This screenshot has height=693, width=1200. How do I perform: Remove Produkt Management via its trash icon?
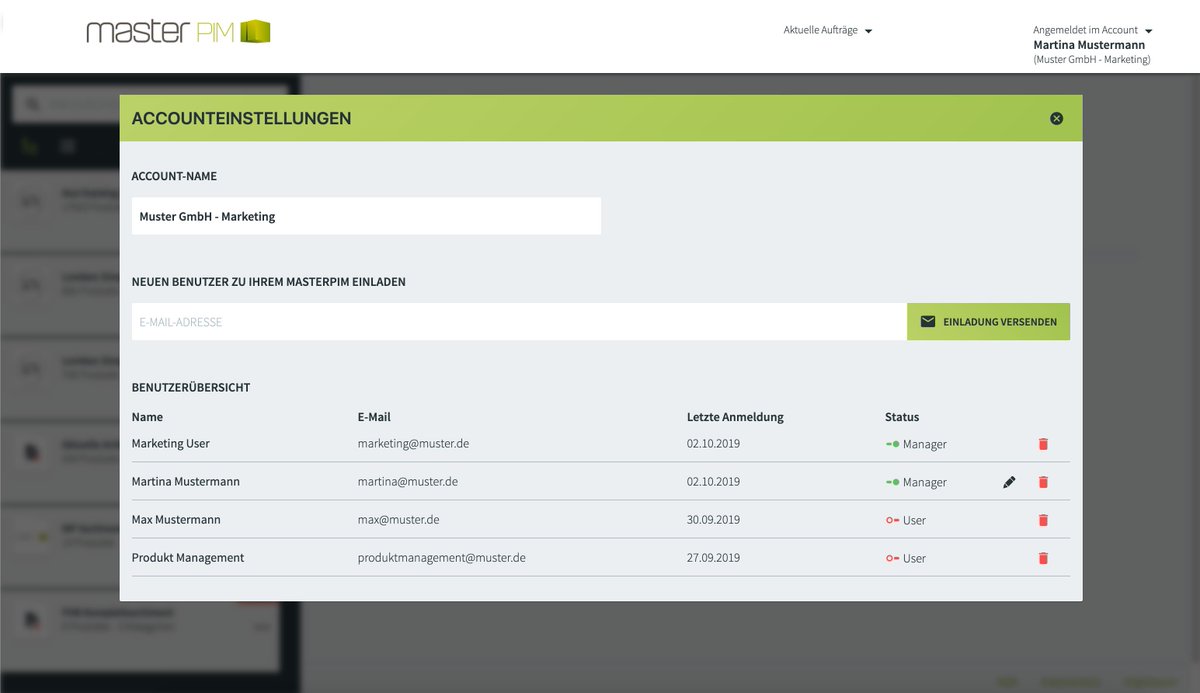1043,558
